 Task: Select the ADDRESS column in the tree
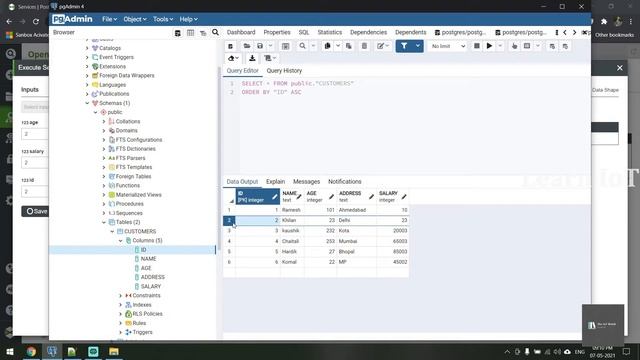click(153, 277)
